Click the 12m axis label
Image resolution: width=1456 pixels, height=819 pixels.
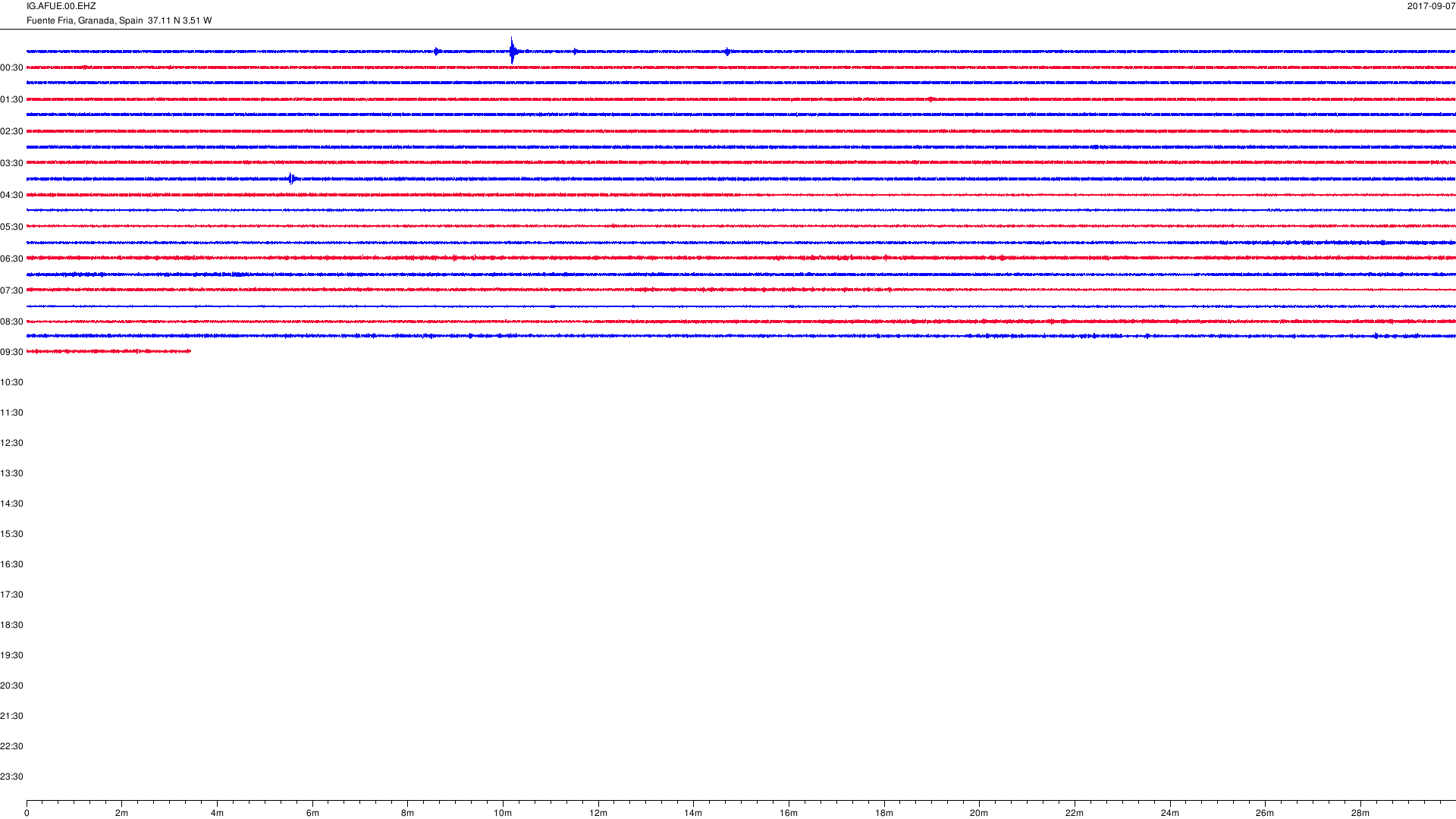598,813
